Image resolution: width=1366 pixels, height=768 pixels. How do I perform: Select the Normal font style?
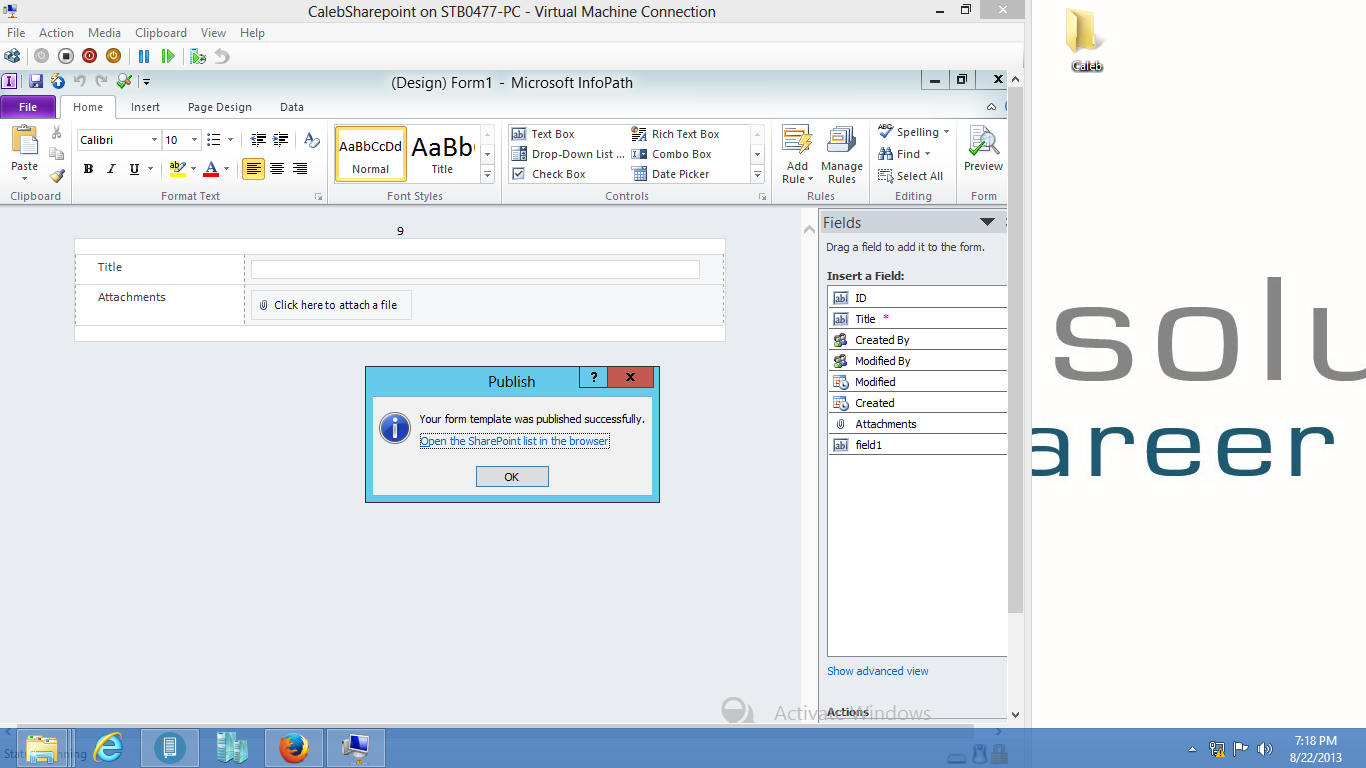pyautogui.click(x=370, y=154)
